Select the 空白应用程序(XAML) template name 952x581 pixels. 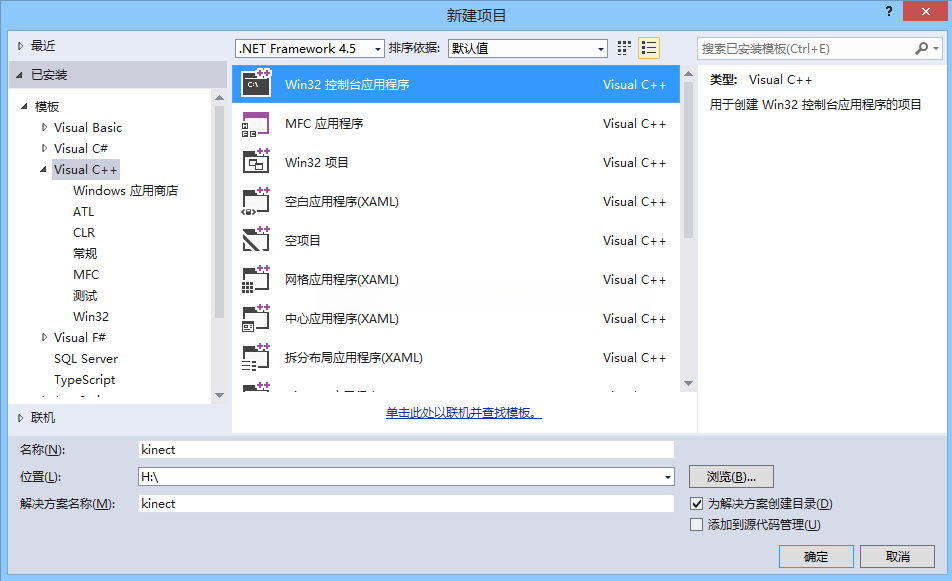[x=342, y=202]
